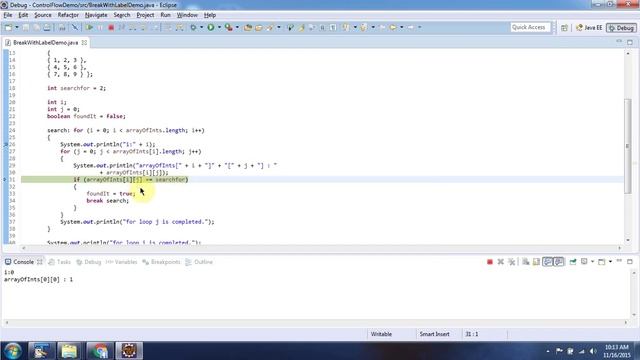Open the Display Selected Console dropdown arrow
Screen dimensions: 640x360
pos(593,262)
